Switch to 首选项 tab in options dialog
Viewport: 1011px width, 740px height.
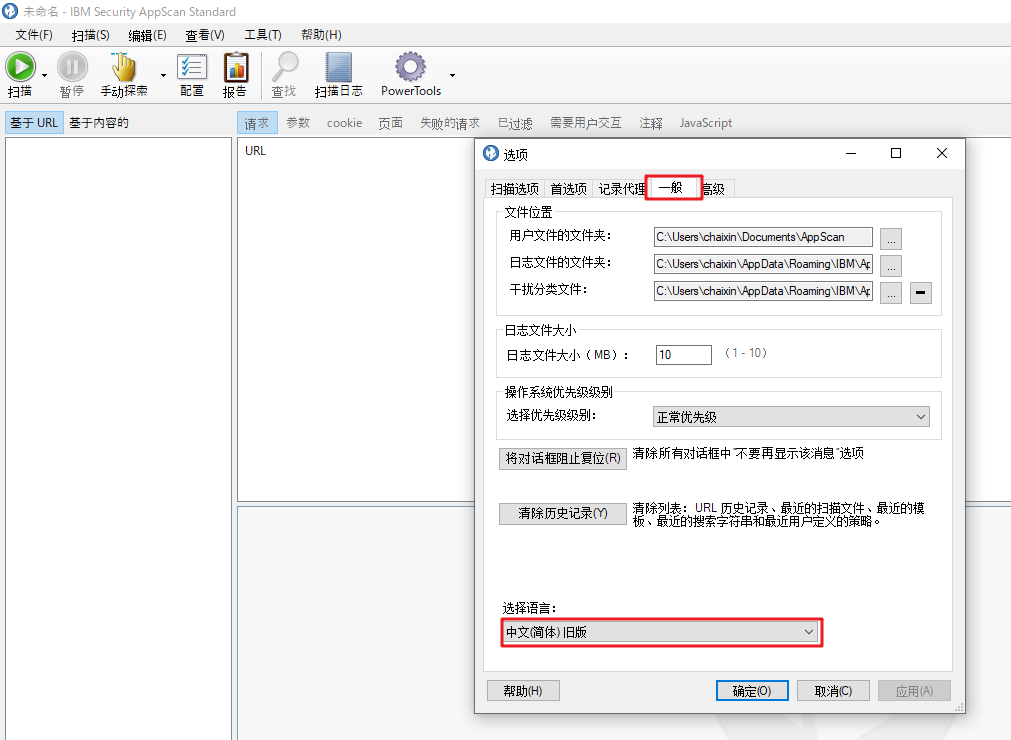(x=568, y=189)
